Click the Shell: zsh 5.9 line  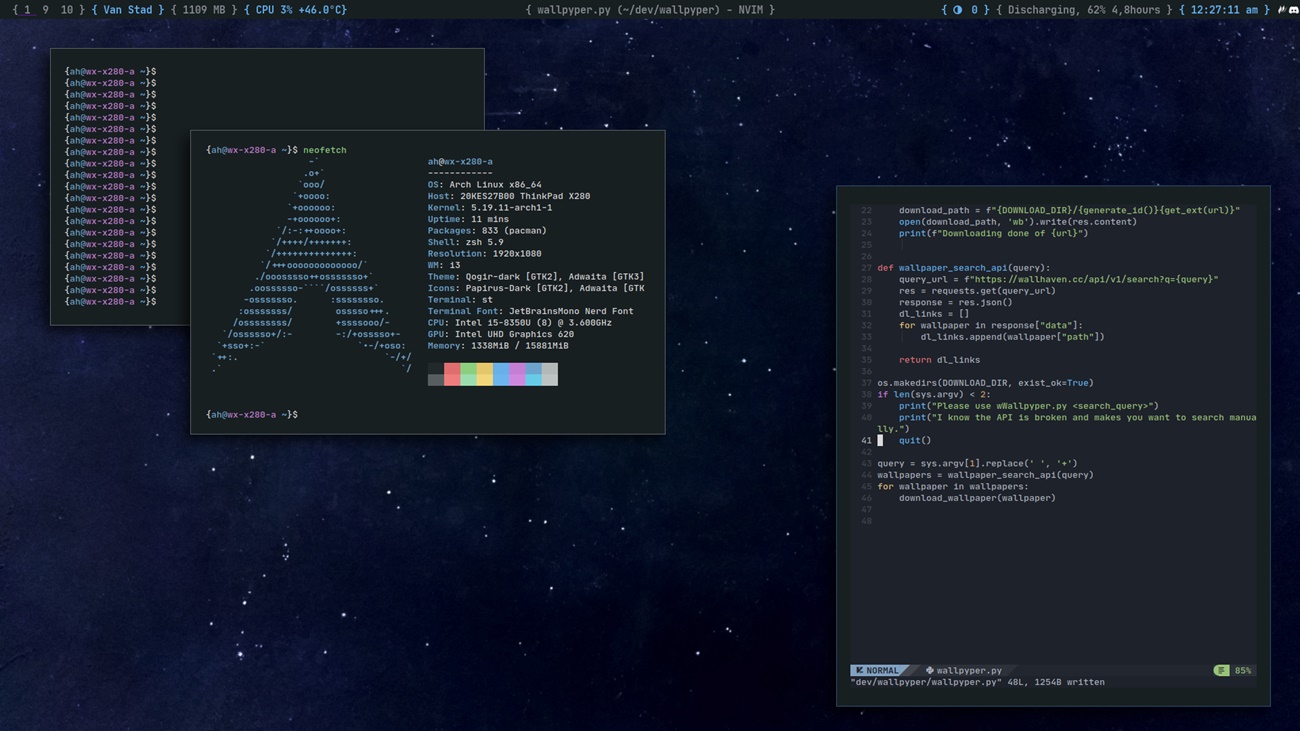[x=466, y=242]
